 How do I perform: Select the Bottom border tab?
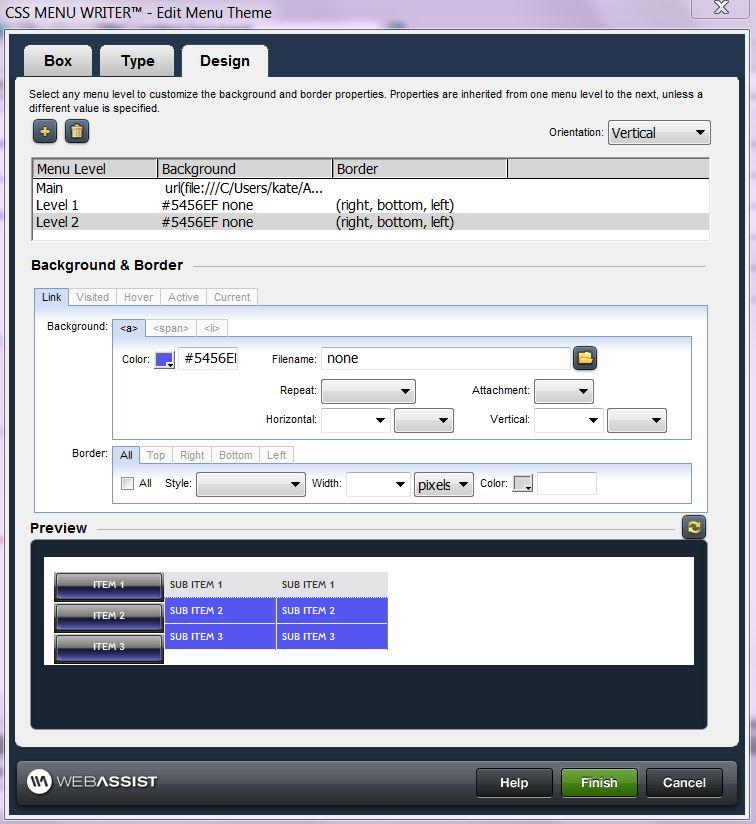pyautogui.click(x=235, y=455)
